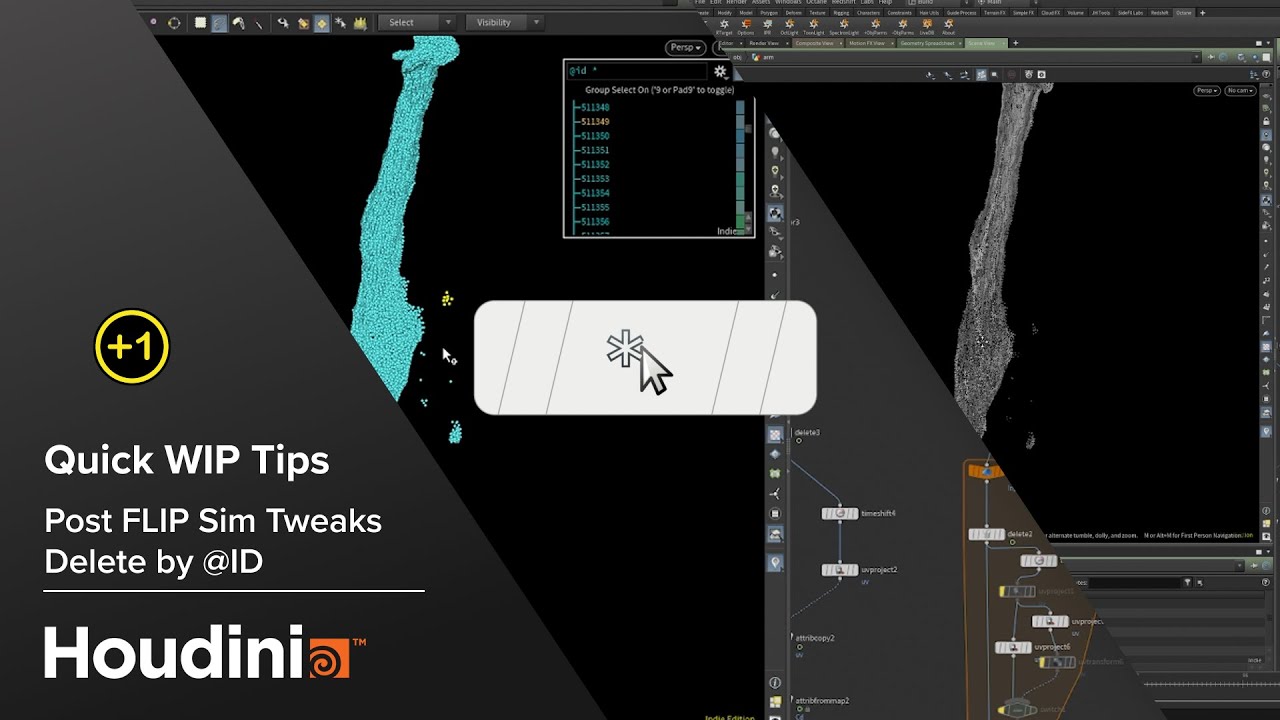
Task: Click the info icon in network editor sidebar
Action: [775, 683]
